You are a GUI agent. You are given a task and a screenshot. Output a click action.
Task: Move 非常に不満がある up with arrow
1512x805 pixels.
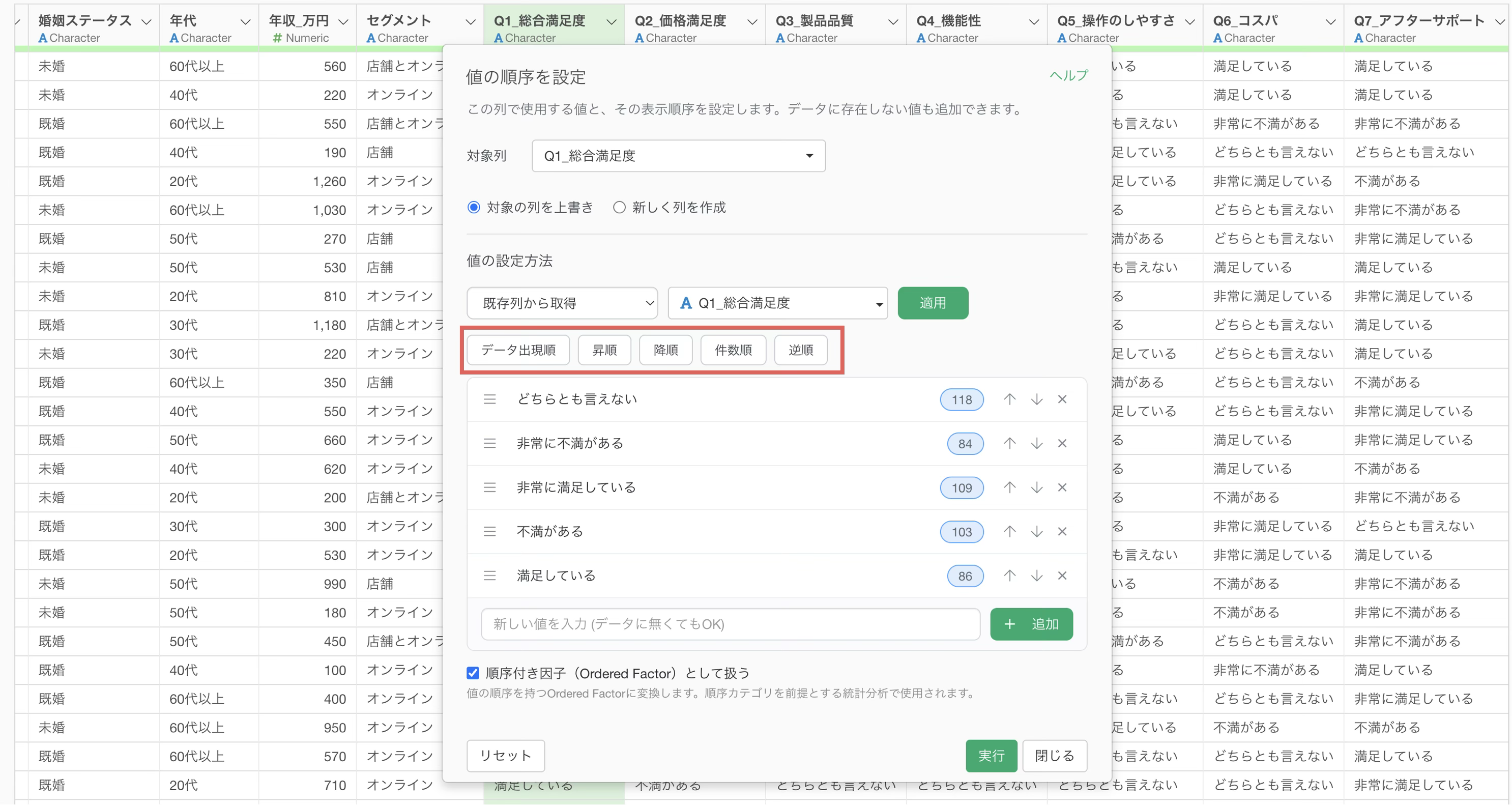click(1009, 443)
